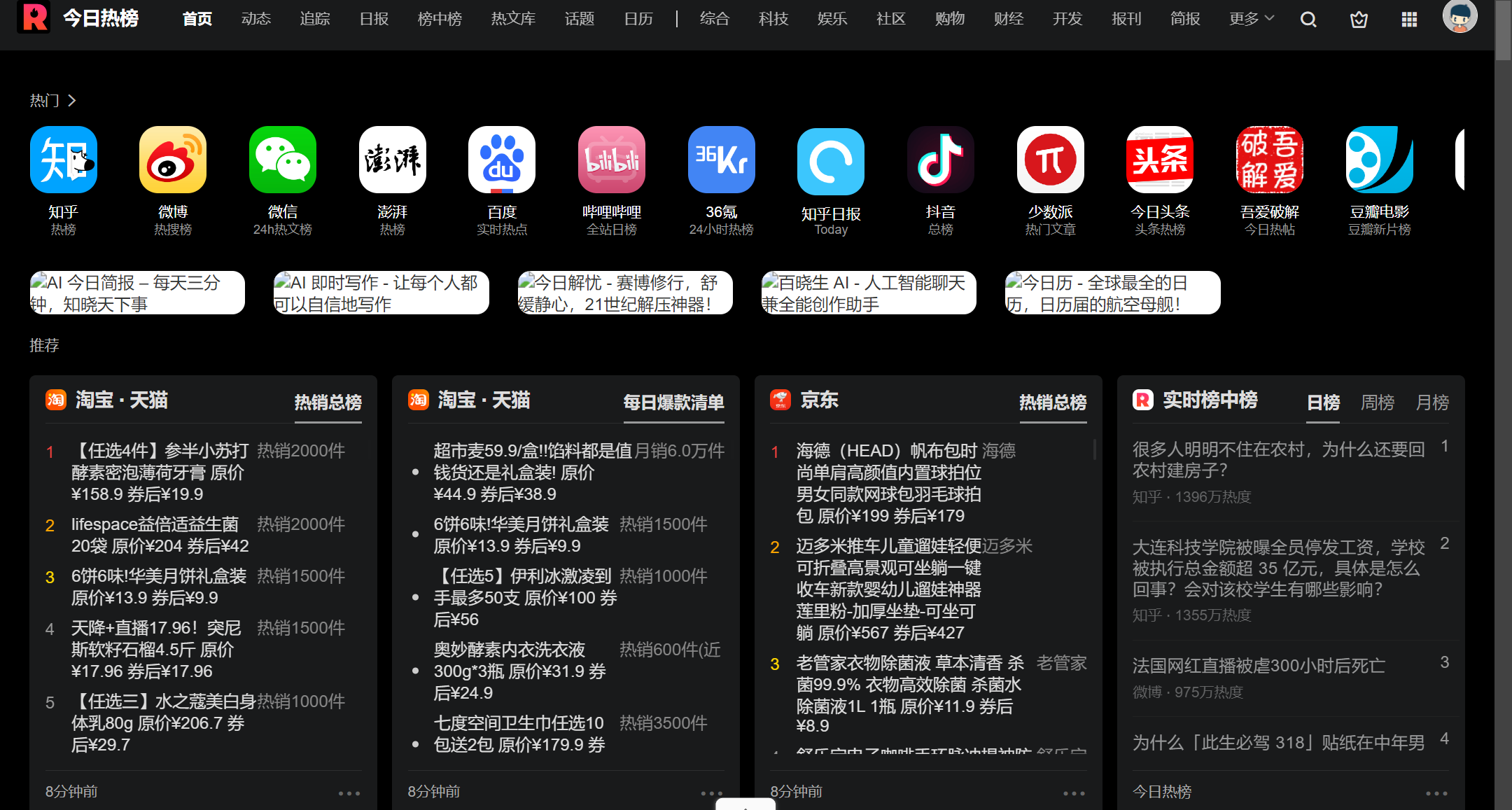Viewport: 1512px width, 810px height.
Task: Open the user avatar profile
Action: coord(1459,16)
